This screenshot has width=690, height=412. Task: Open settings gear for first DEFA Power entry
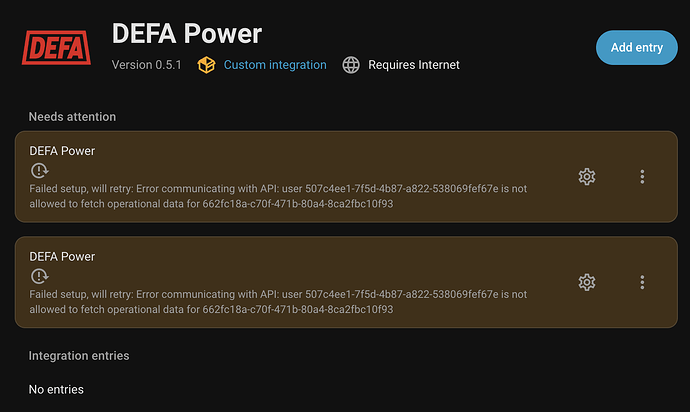587,177
